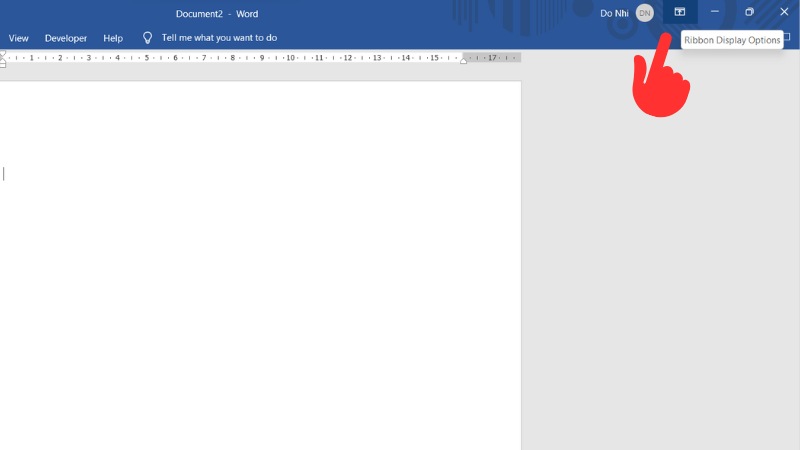Click the gray right-margin area near ruler mark 17
The height and width of the screenshot is (450, 800).
click(493, 58)
